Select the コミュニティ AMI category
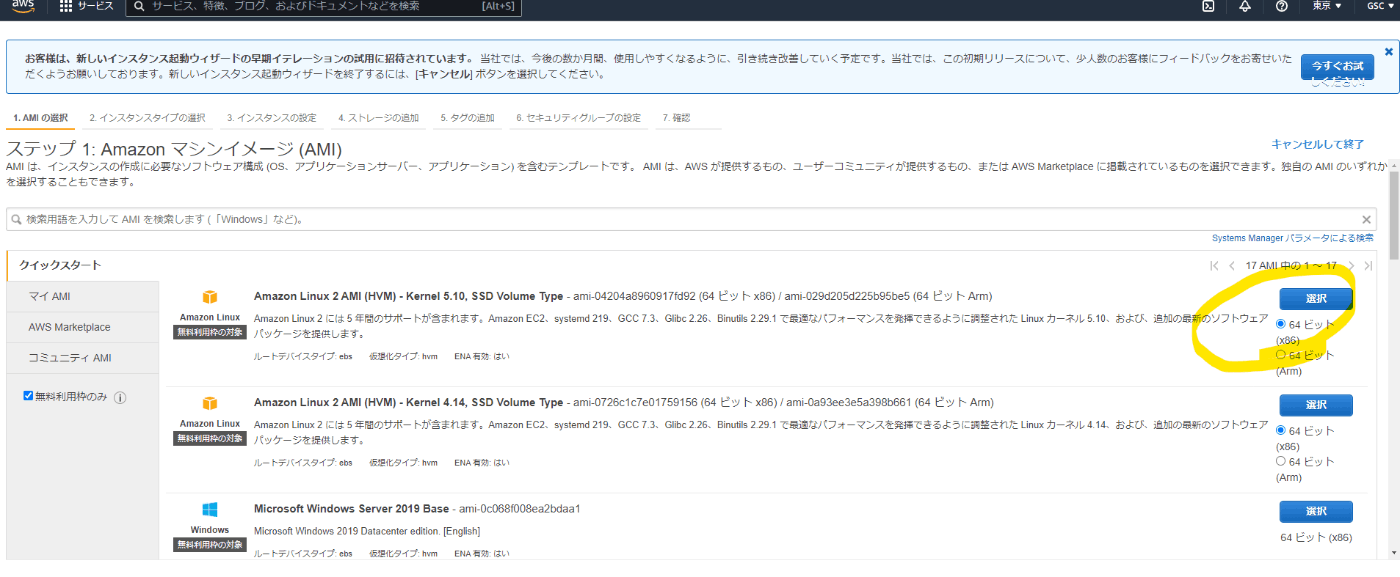This screenshot has width=1400, height=577. (82, 358)
